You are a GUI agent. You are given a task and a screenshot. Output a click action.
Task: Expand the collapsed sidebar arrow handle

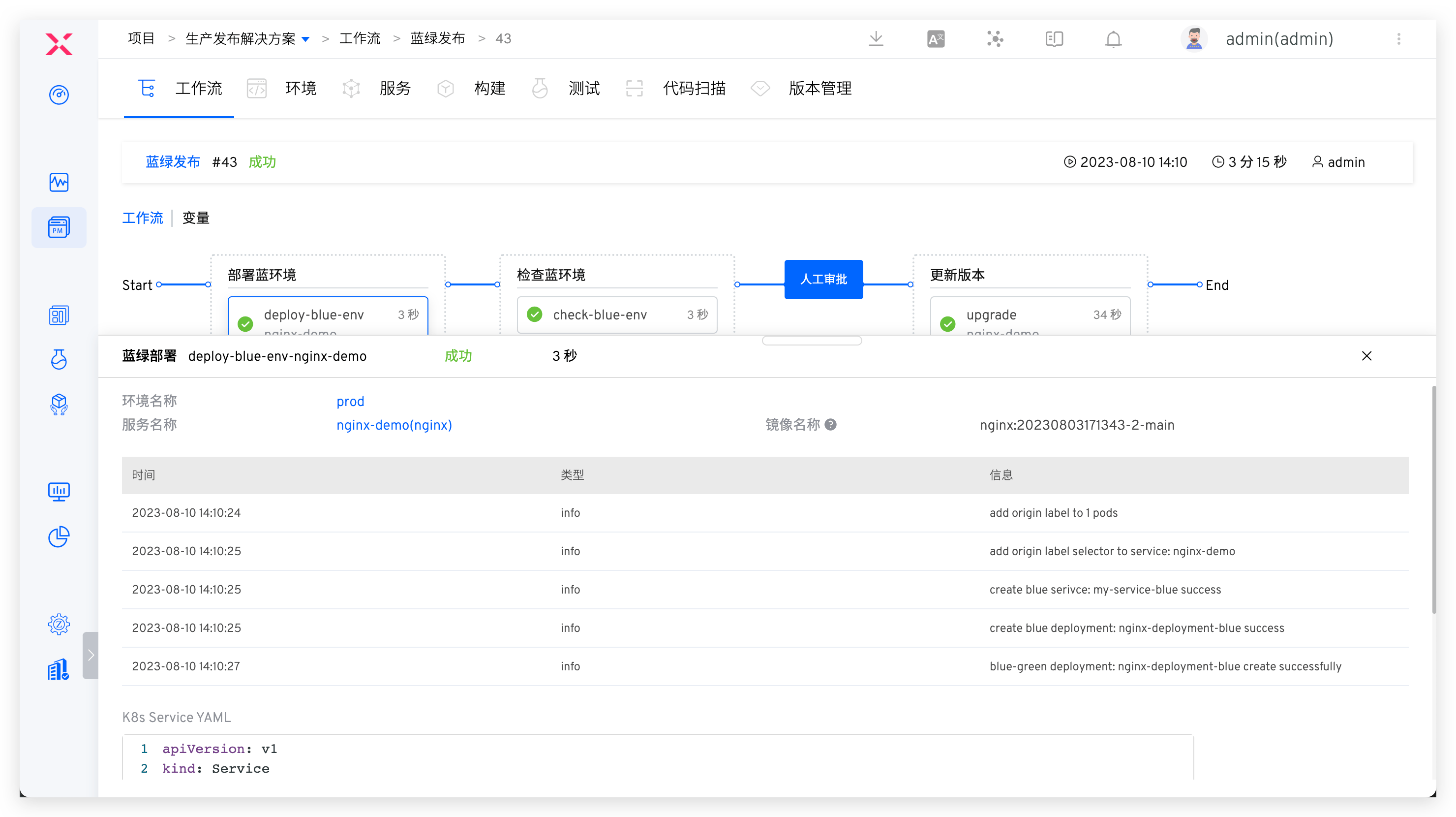(x=91, y=655)
